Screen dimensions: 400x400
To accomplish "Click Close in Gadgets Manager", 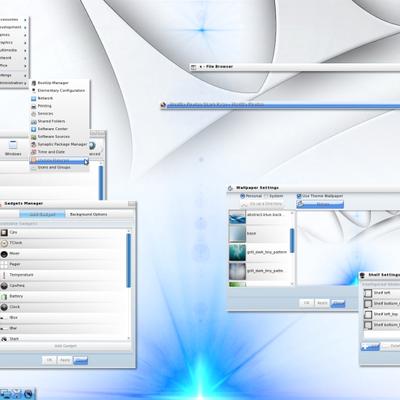I will (80, 360).
